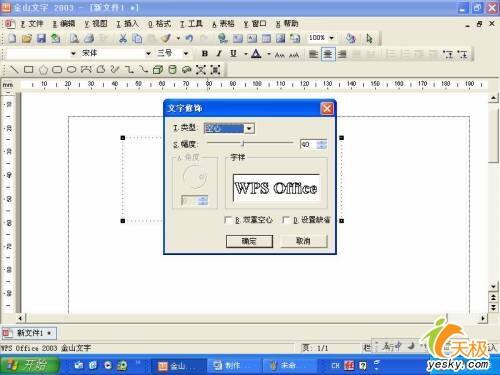Toggle Italic text formatting
This screenshot has height=375, width=500.
coord(219,54)
